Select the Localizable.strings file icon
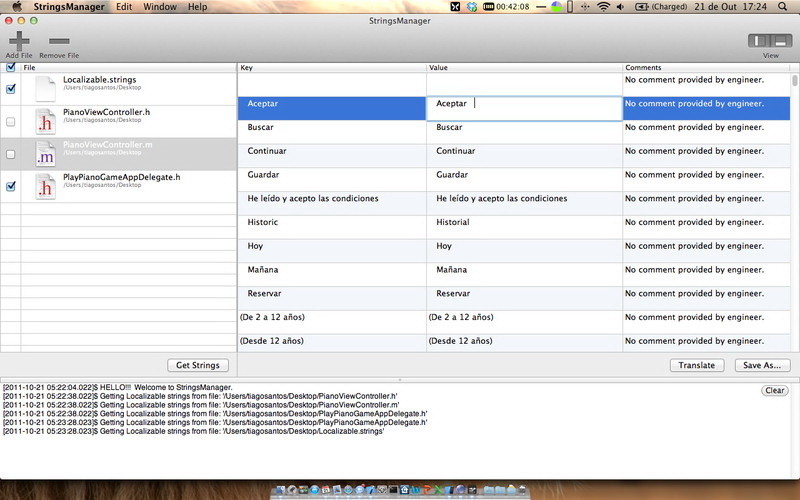This screenshot has height=500, width=800. click(45, 89)
